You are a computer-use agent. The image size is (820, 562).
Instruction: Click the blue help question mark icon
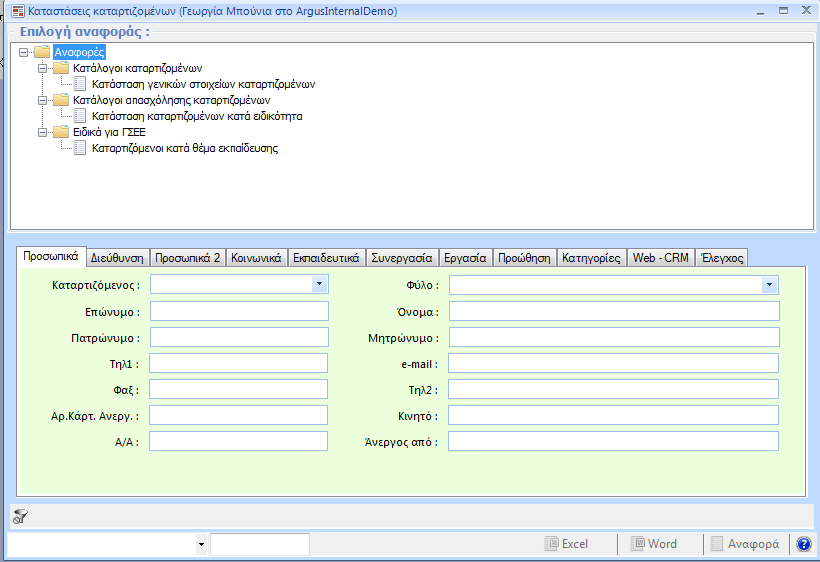(x=802, y=544)
